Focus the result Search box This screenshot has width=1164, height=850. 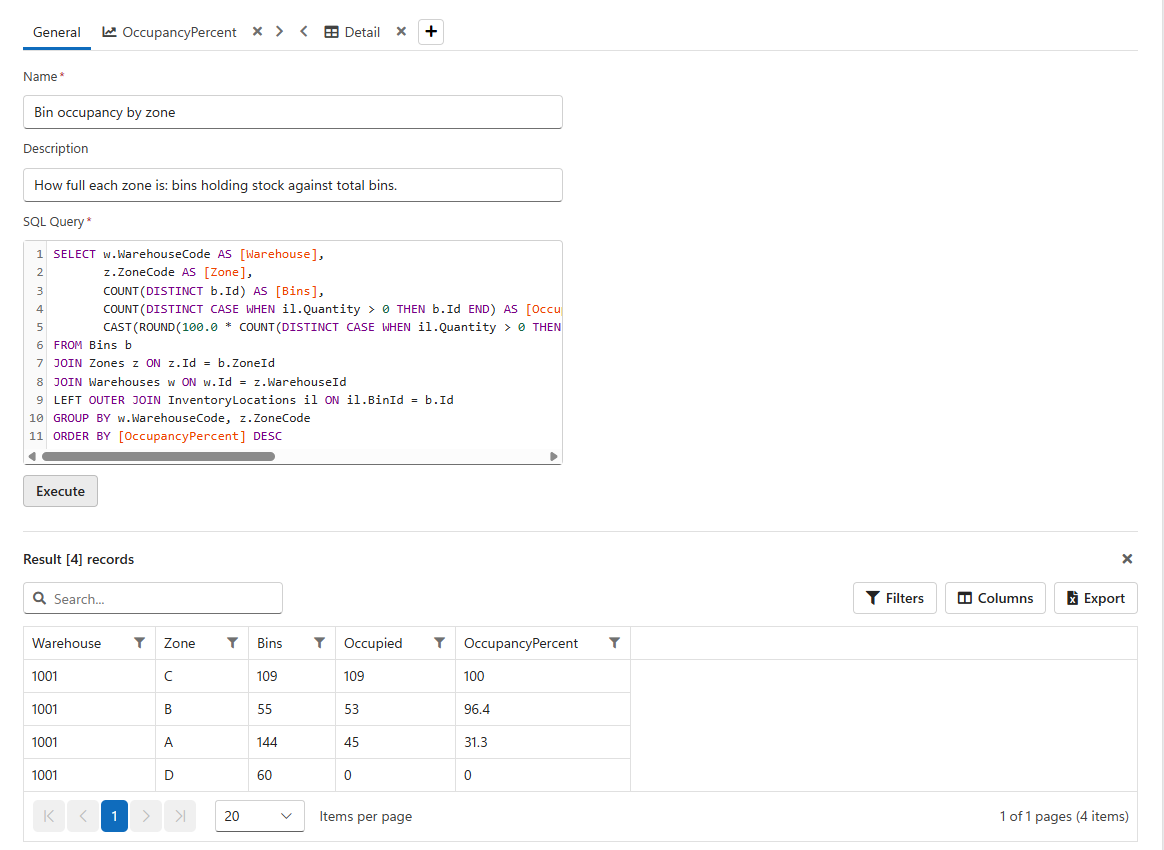(153, 598)
